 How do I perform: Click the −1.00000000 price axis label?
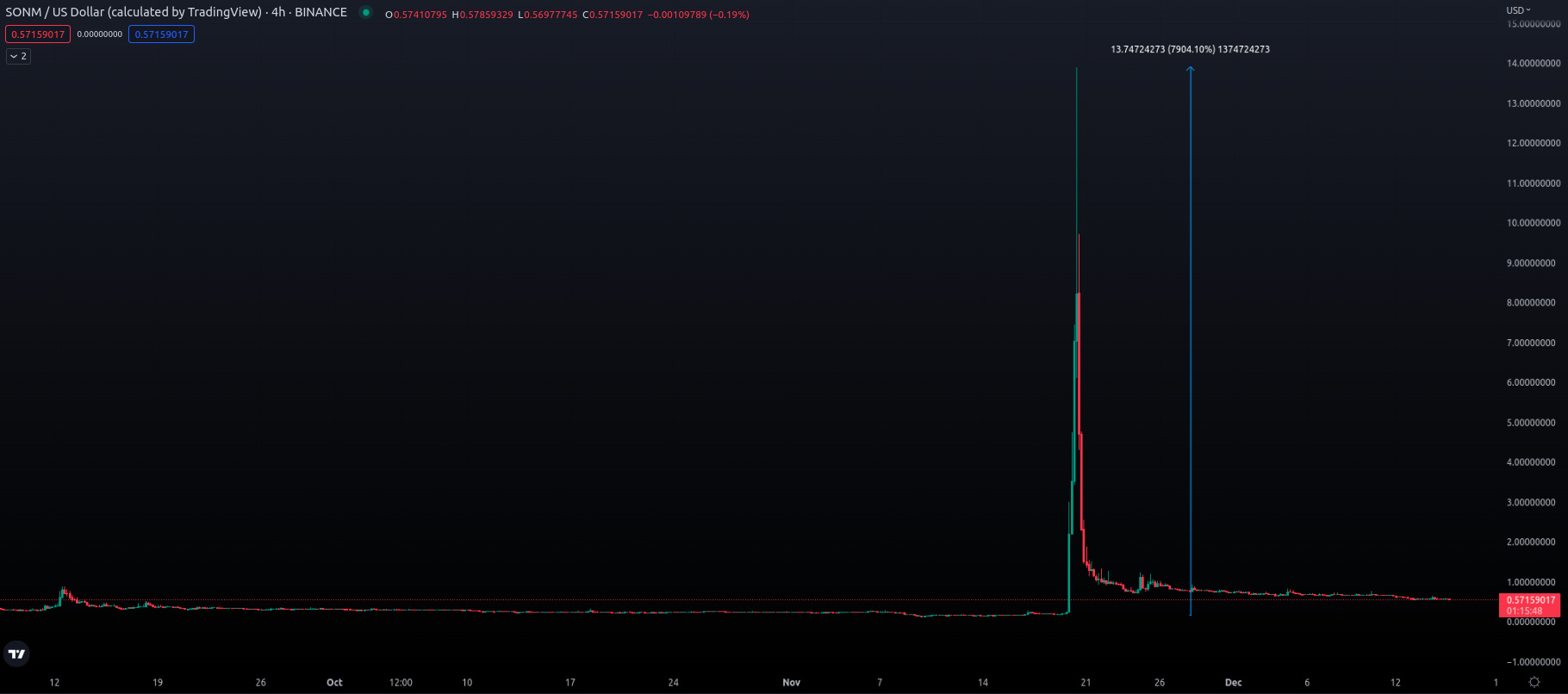tap(1534, 662)
